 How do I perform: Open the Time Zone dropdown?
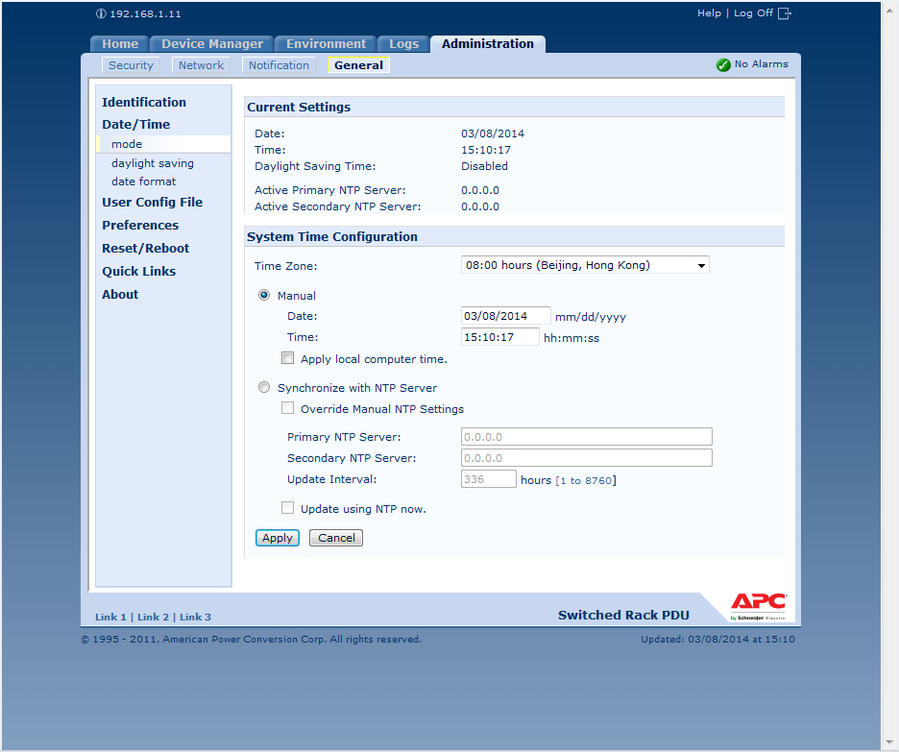click(585, 265)
